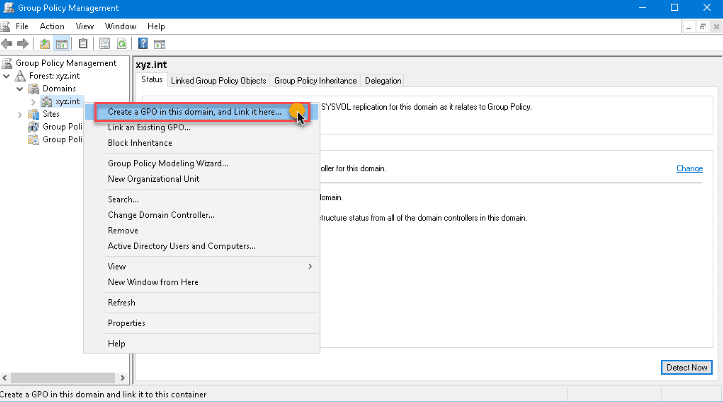
Task: Click the Group Policy Management title bar icon
Action: point(8,8)
